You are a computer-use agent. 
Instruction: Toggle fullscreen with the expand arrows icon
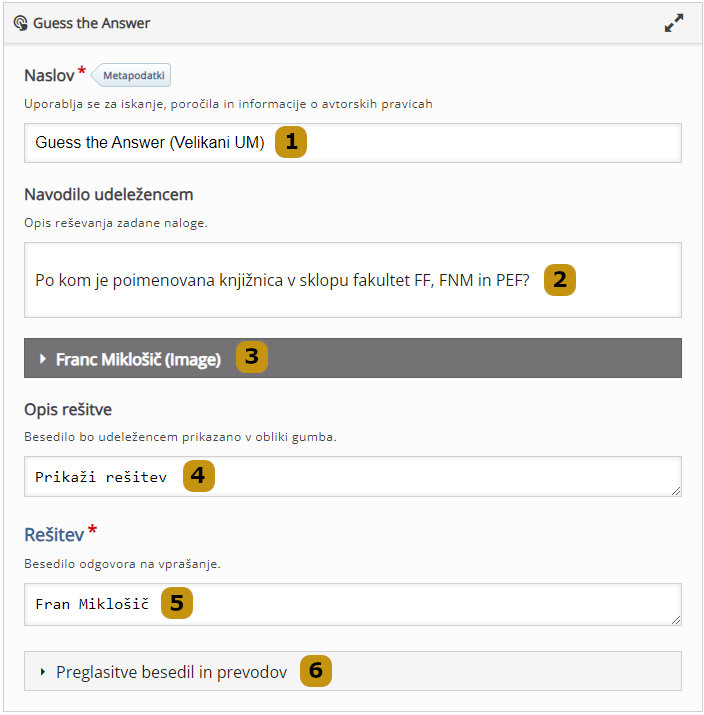674,23
